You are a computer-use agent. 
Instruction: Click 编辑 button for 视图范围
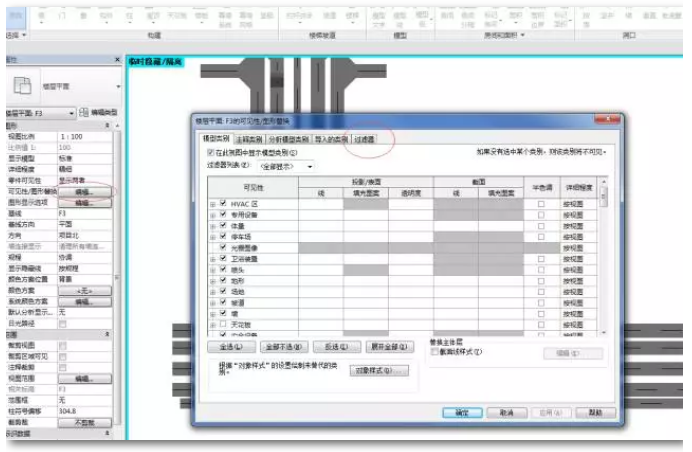tap(85, 378)
